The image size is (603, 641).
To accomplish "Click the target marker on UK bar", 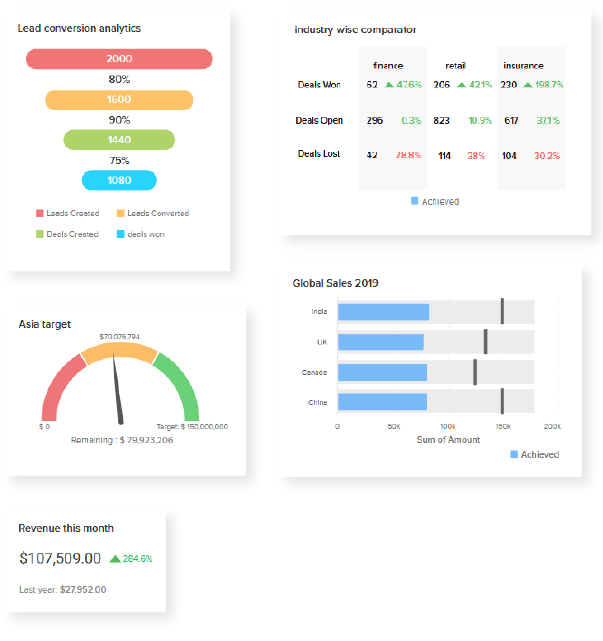I will click(485, 342).
